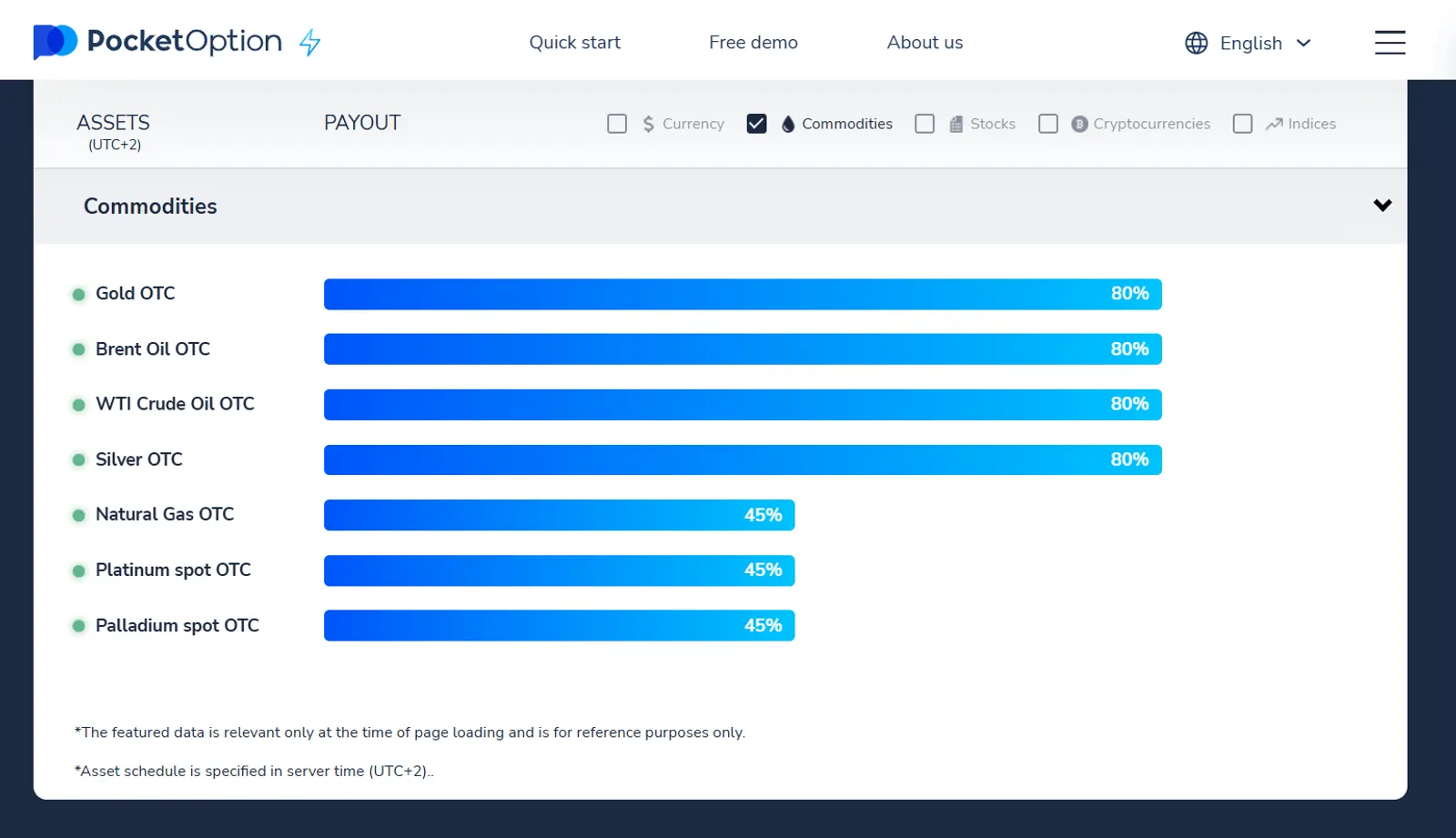Enable the Cryptocurrencies checkbox
Viewport: 1456px width, 838px height.
[x=1048, y=124]
